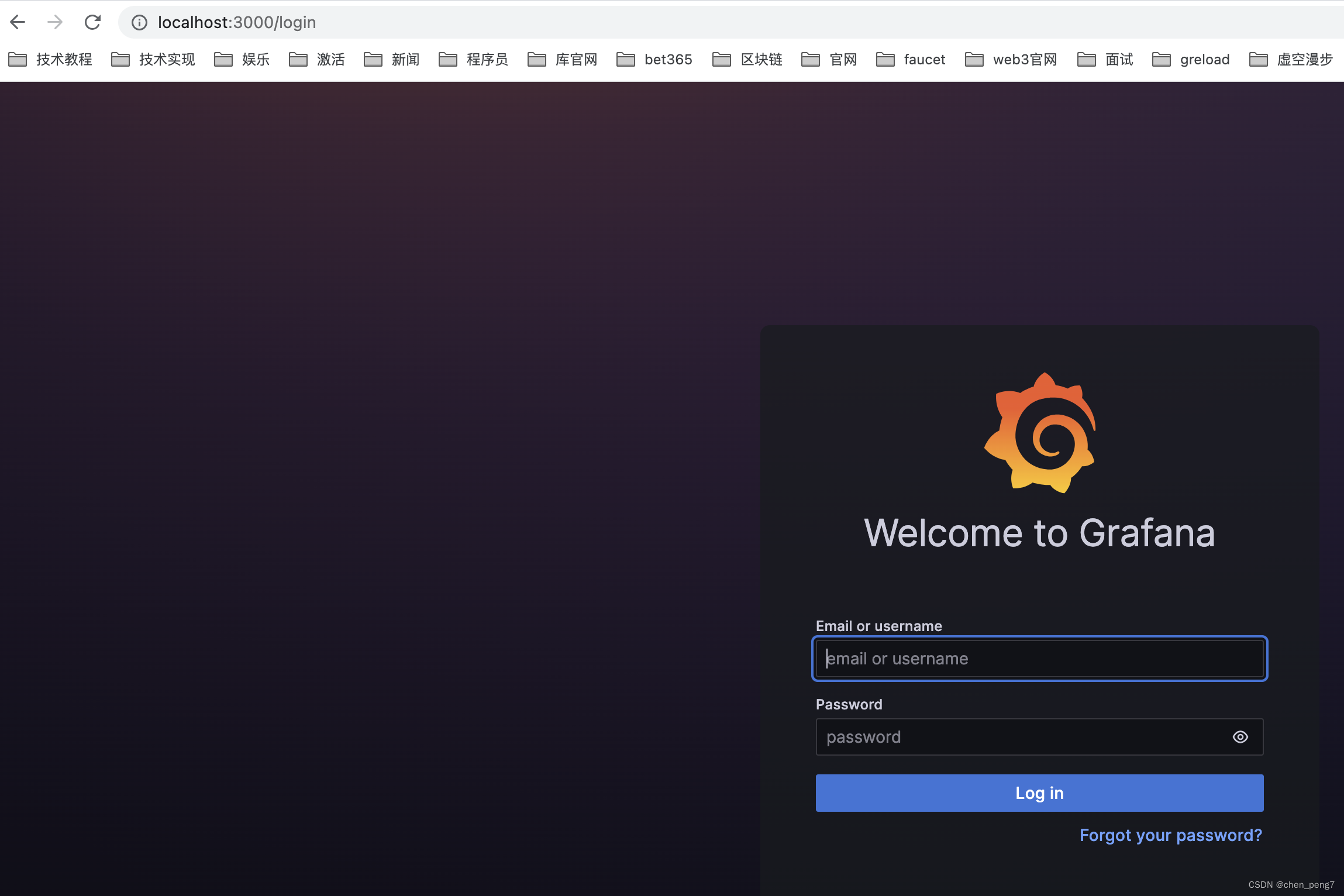The height and width of the screenshot is (896, 1344).
Task: Open the 面试 bookmark folder
Action: pyautogui.click(x=1105, y=60)
